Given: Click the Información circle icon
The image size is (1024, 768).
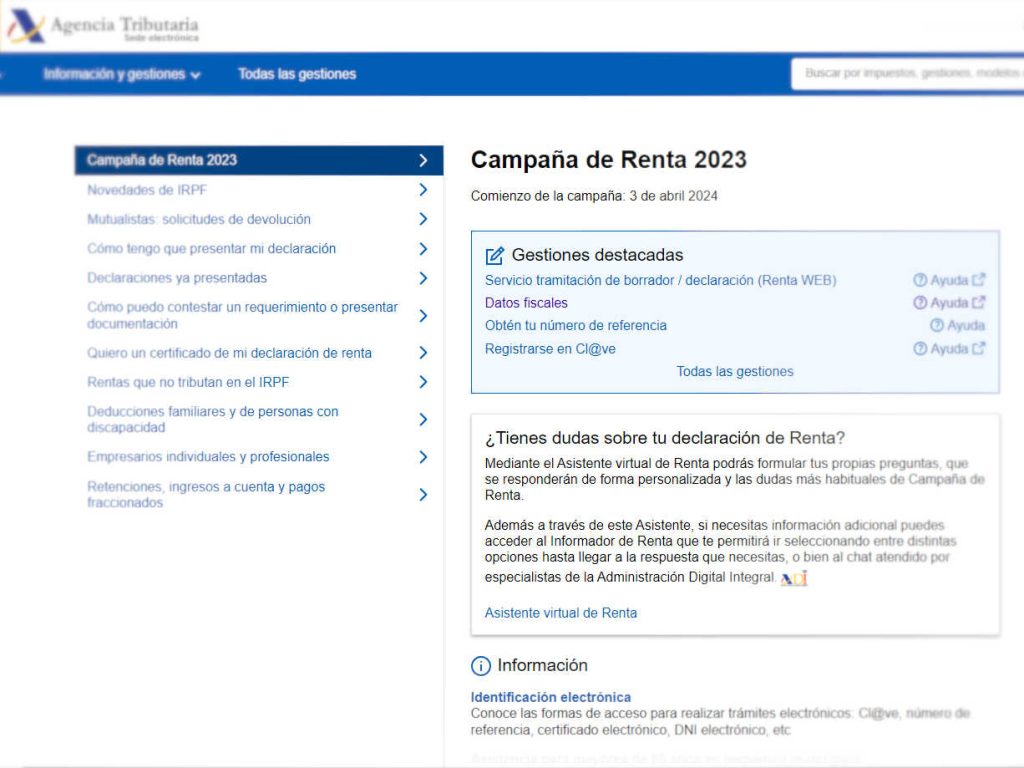Looking at the screenshot, I should click(481, 666).
